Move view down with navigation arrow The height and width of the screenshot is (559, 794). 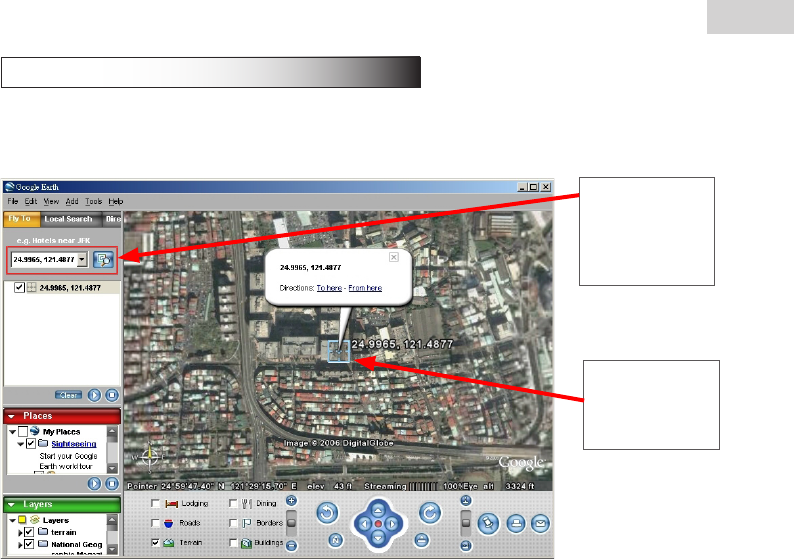(x=378, y=537)
